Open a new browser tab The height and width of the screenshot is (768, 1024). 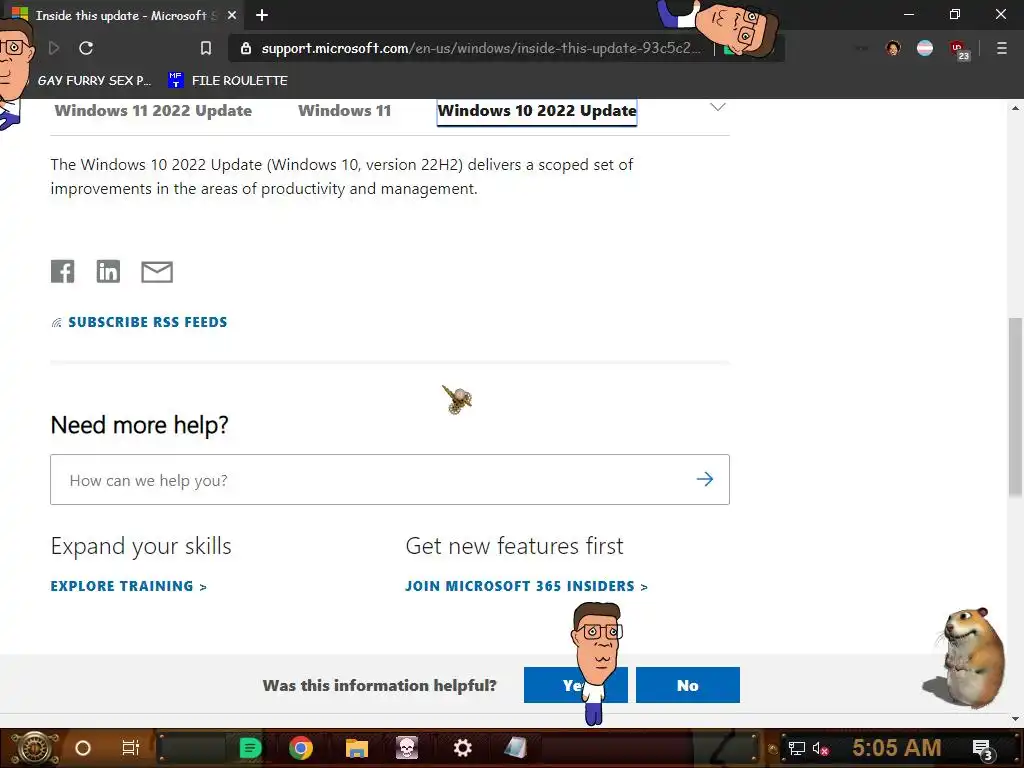(x=262, y=15)
